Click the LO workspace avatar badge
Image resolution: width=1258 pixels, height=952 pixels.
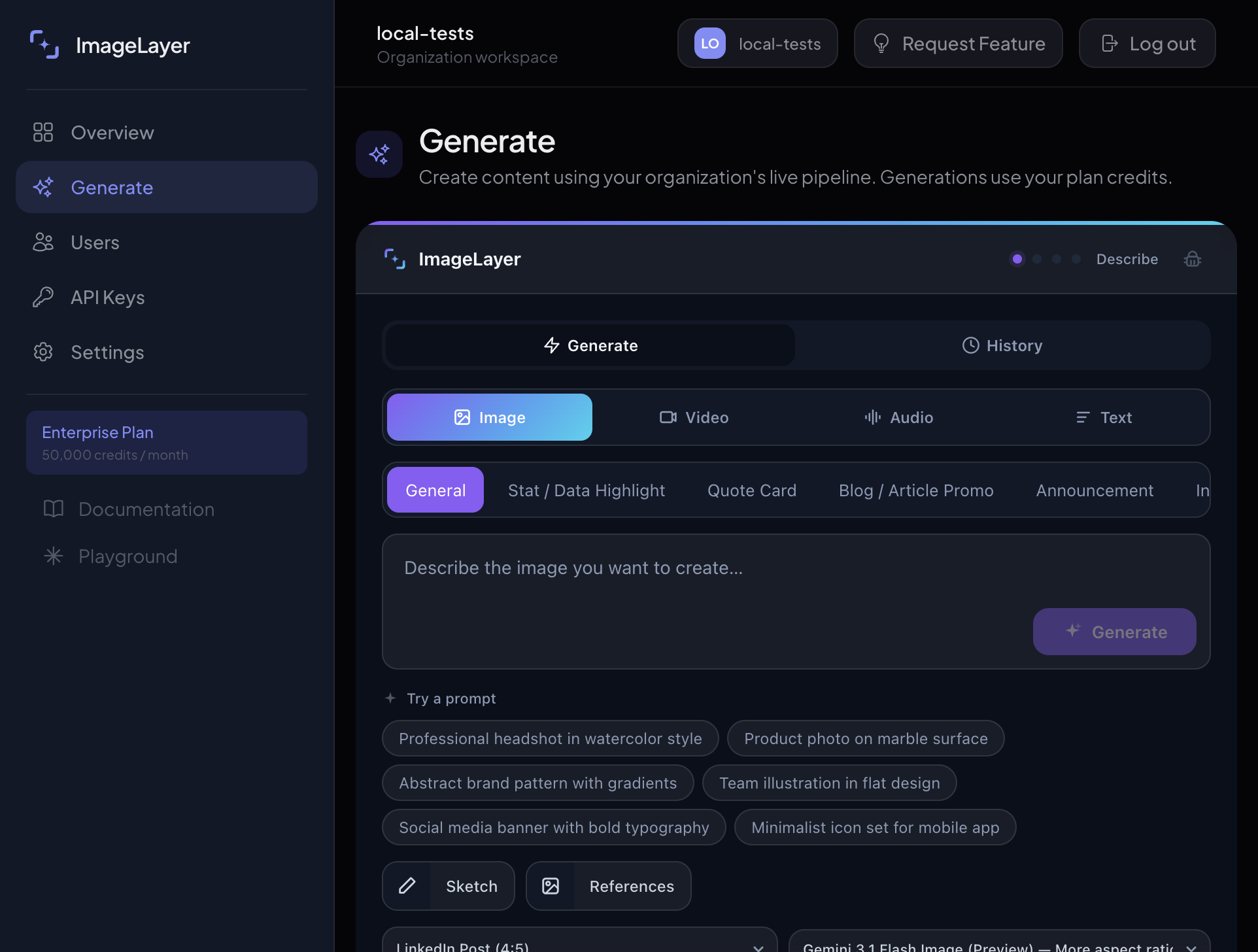[710, 43]
